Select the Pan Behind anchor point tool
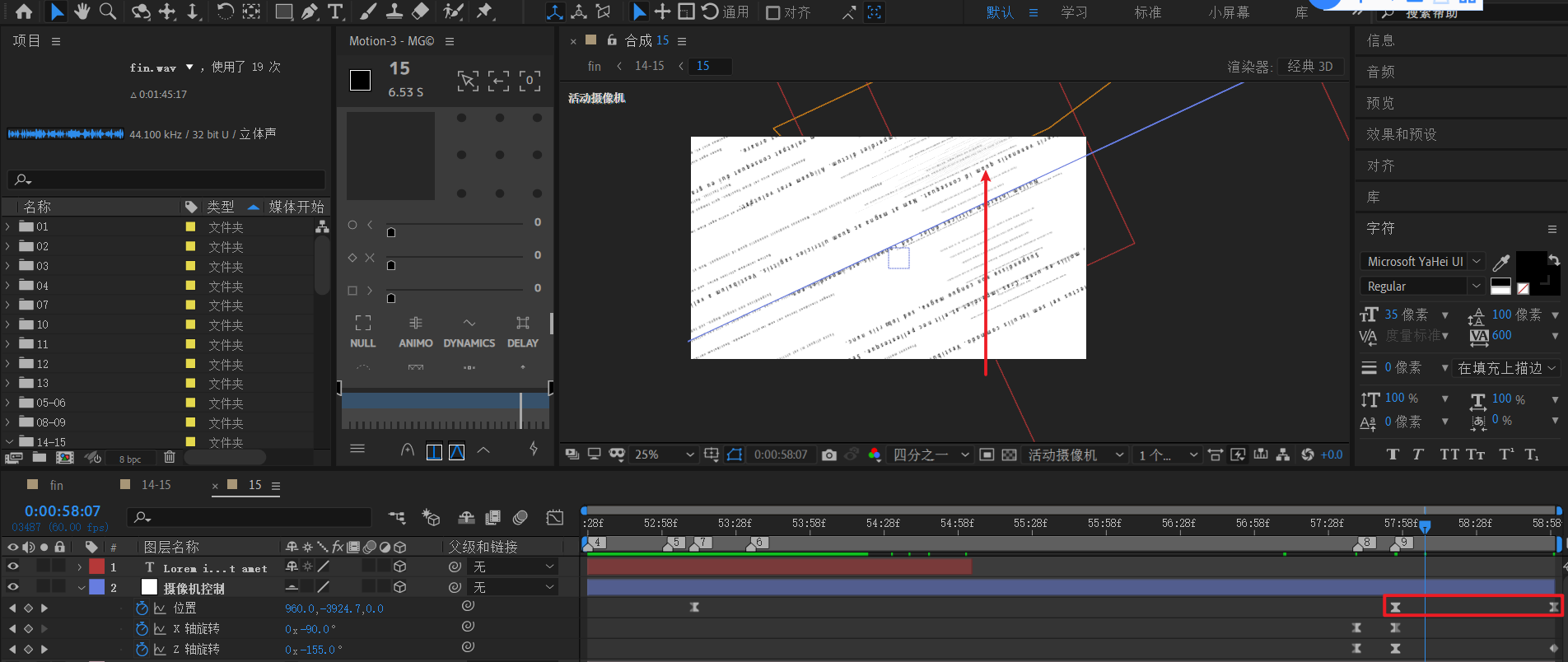Screen dimensions: 1568x662 (251, 12)
